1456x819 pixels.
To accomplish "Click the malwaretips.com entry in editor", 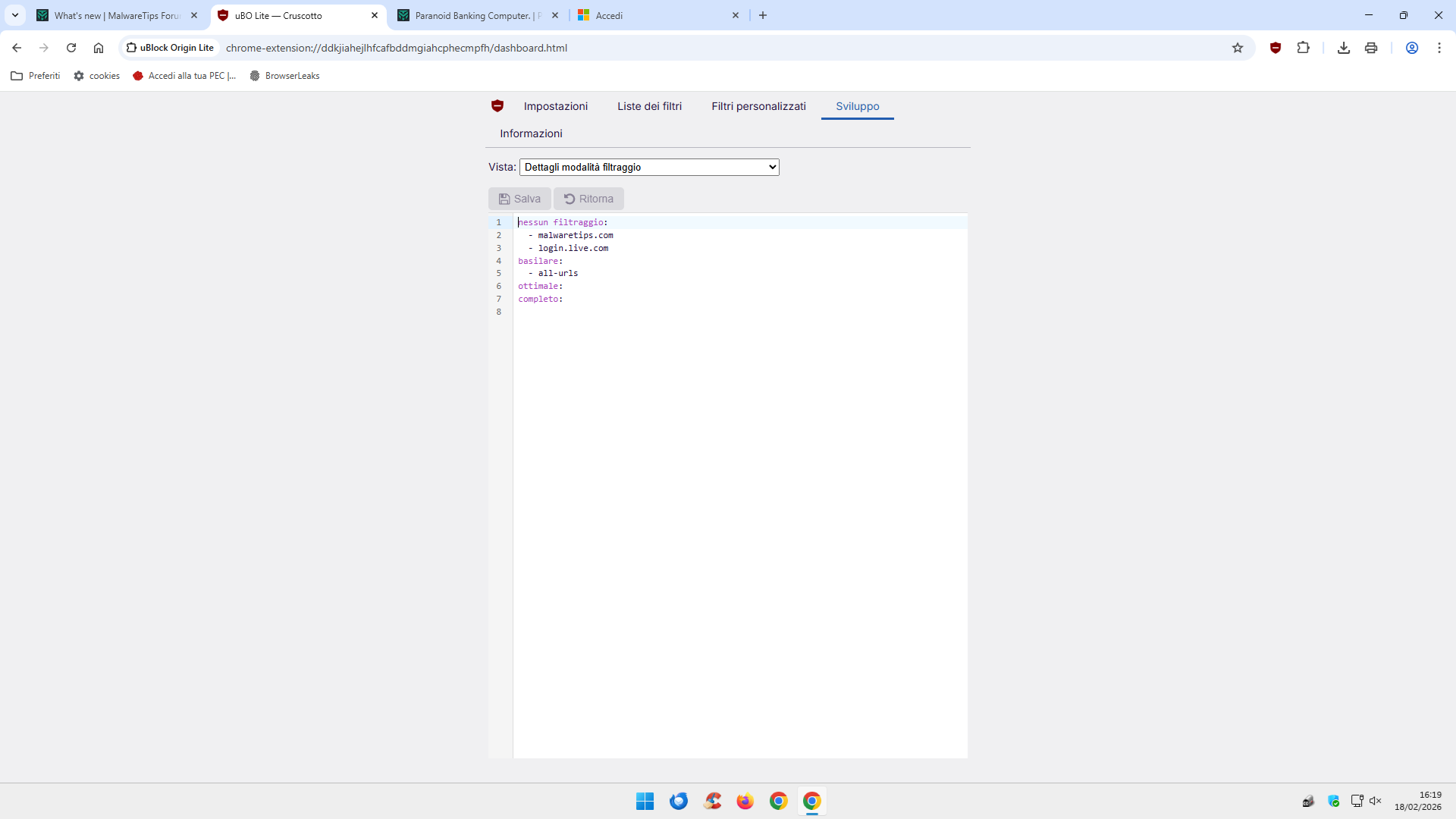I will coord(576,235).
